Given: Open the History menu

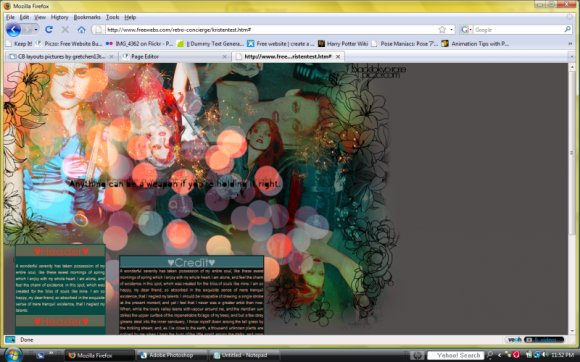Looking at the screenshot, I should (x=59, y=17).
